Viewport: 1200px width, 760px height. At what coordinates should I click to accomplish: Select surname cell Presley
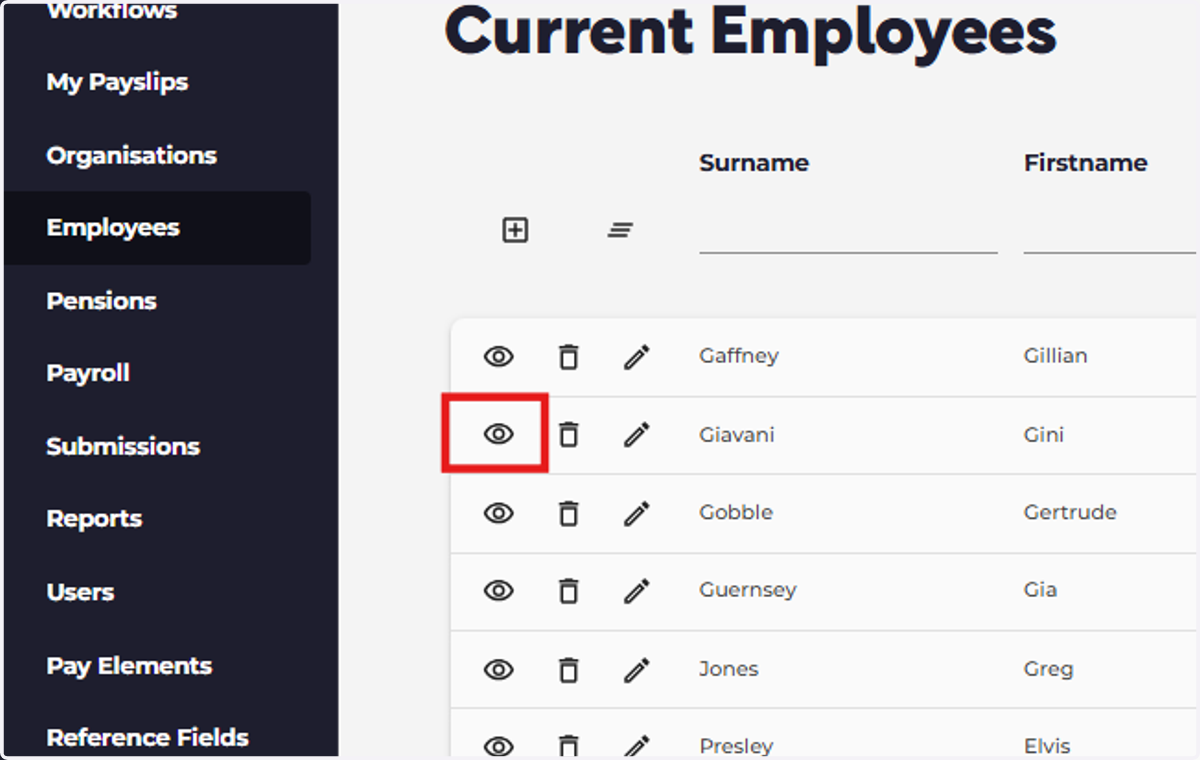point(736,746)
